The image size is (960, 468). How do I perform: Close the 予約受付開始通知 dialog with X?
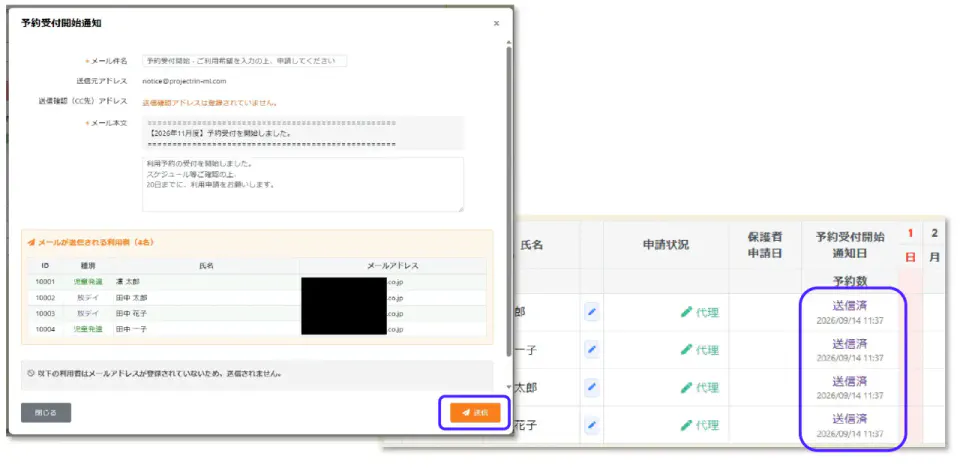pyautogui.click(x=496, y=23)
